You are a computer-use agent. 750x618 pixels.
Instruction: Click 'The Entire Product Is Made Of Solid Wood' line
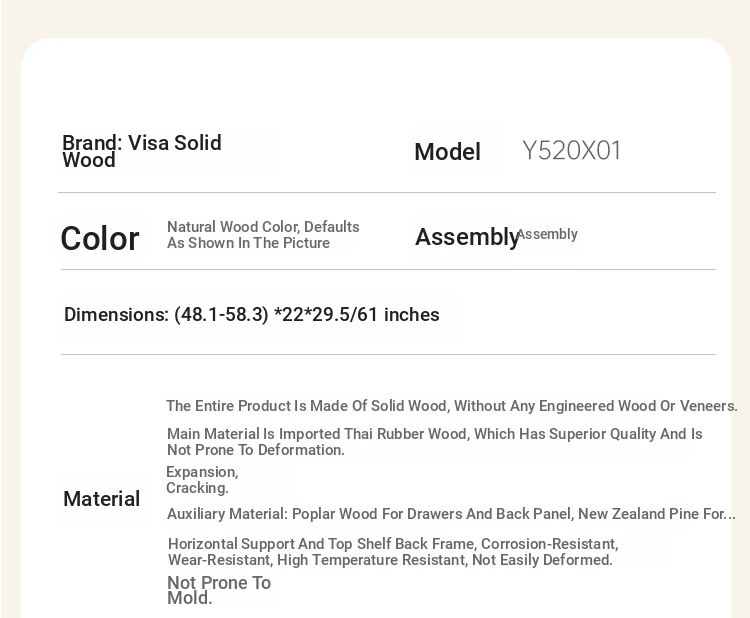point(452,406)
